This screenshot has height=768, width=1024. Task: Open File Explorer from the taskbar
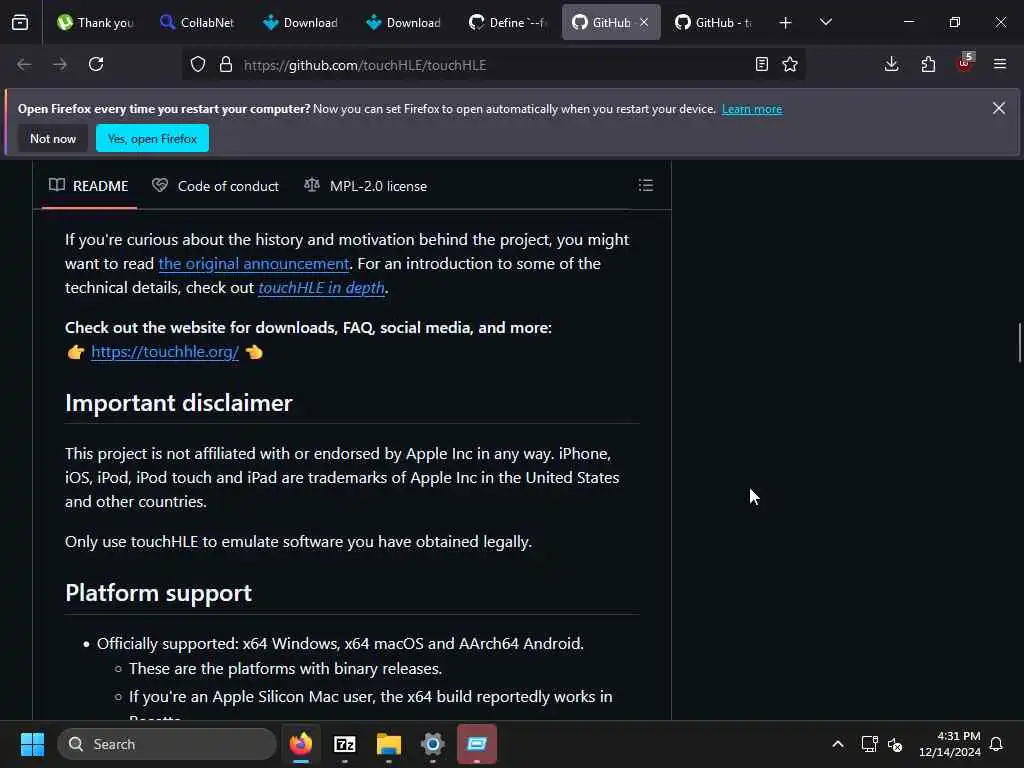tap(389, 744)
